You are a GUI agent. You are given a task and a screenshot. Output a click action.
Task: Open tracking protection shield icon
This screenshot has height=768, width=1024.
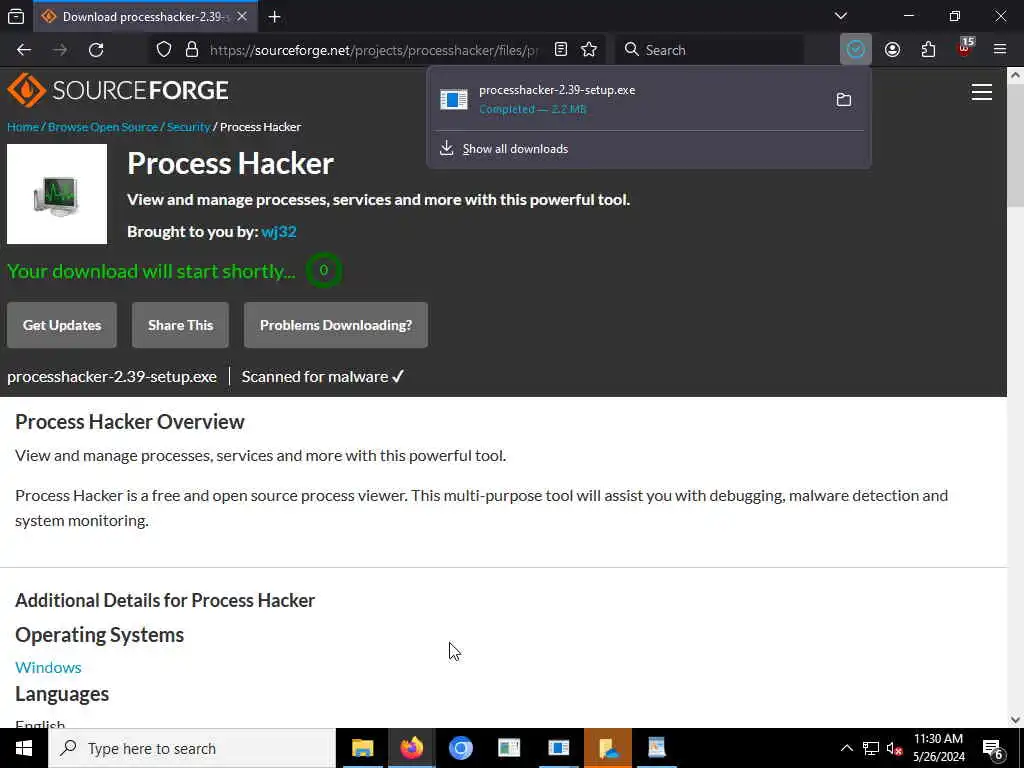click(164, 50)
